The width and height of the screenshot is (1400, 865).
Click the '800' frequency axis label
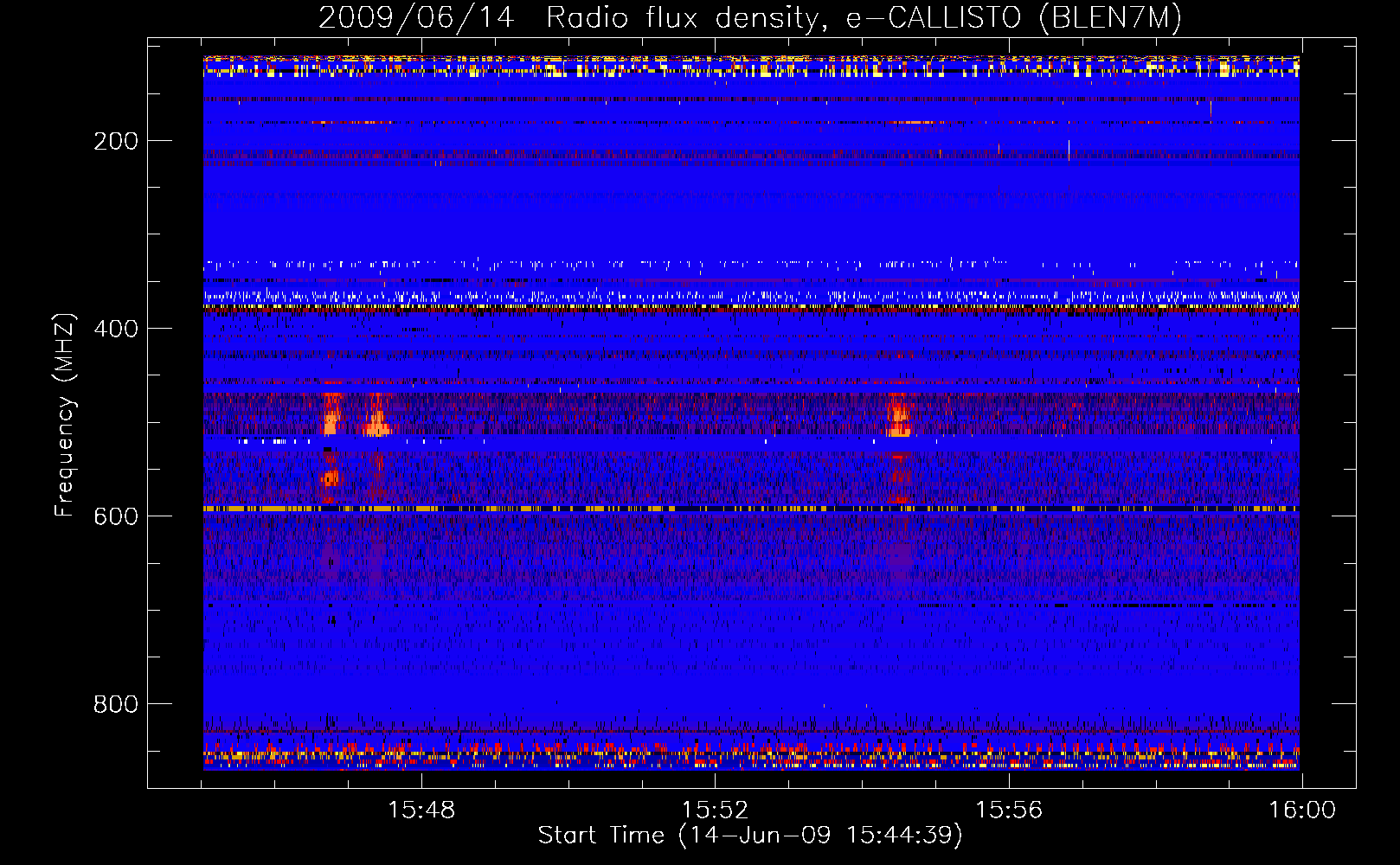coord(116,704)
